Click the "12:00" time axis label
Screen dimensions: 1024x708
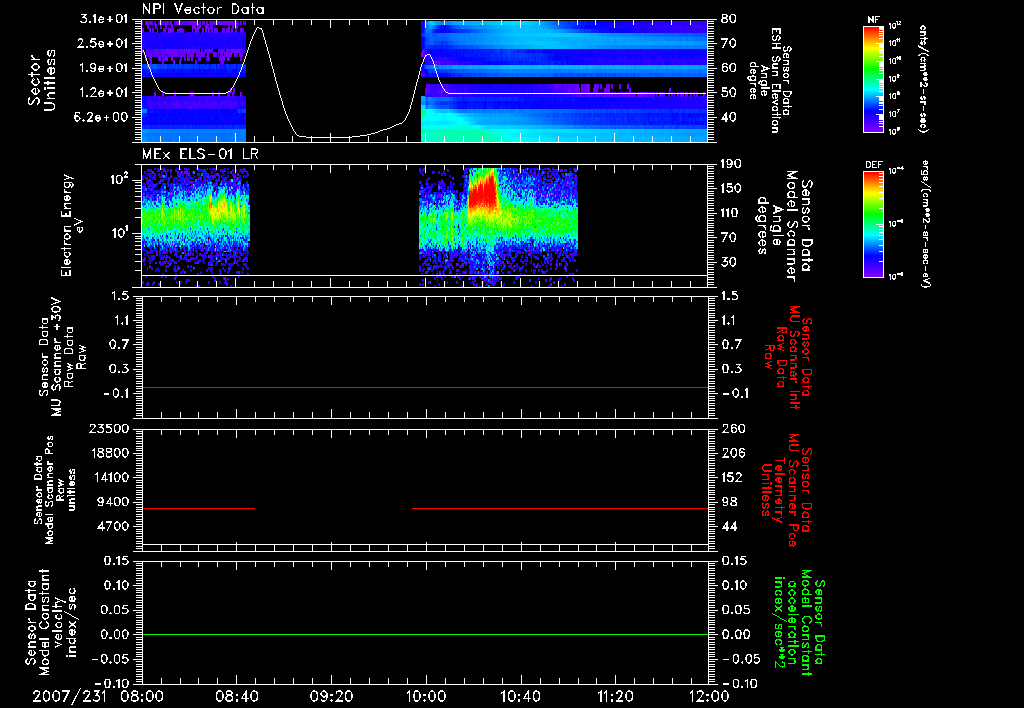point(709,696)
